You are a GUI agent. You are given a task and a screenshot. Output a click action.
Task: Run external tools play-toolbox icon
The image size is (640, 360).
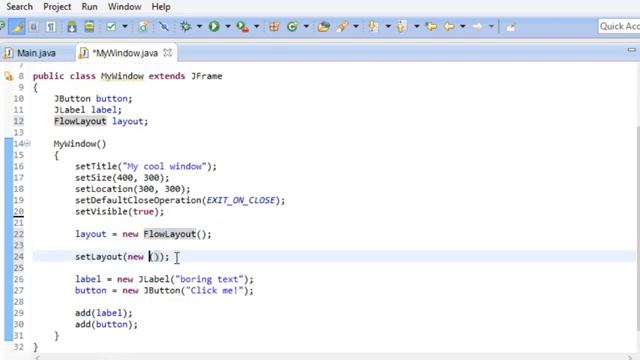pos(243,27)
